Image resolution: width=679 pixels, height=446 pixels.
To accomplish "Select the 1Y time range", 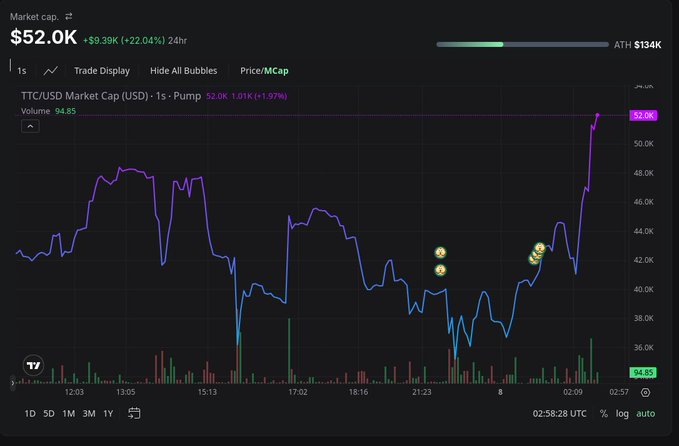I will tap(108, 414).
